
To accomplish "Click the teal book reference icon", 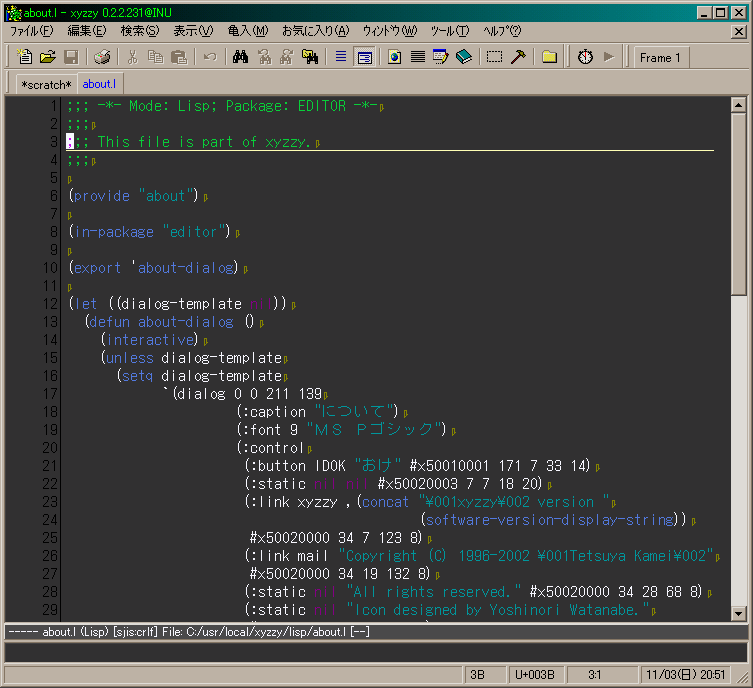I will (x=464, y=57).
